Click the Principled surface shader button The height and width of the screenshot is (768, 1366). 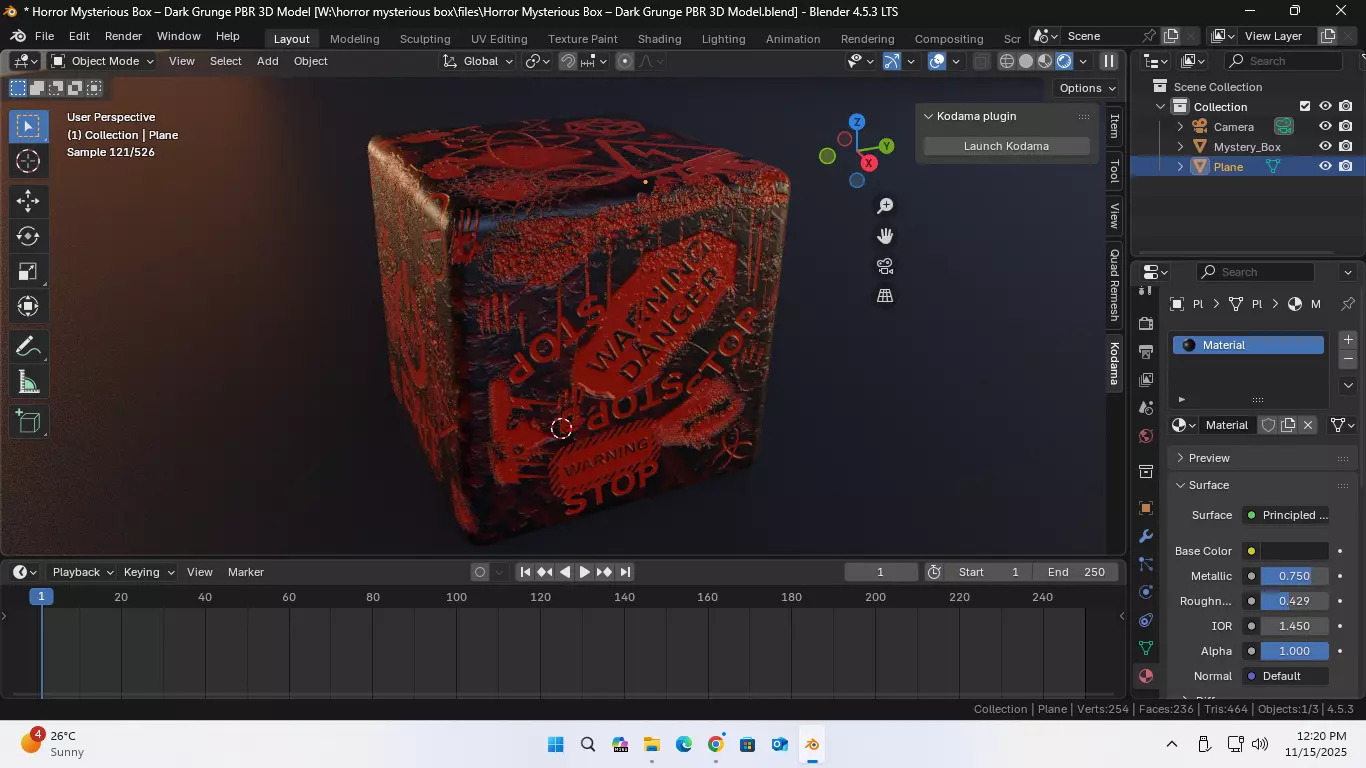click(1285, 515)
